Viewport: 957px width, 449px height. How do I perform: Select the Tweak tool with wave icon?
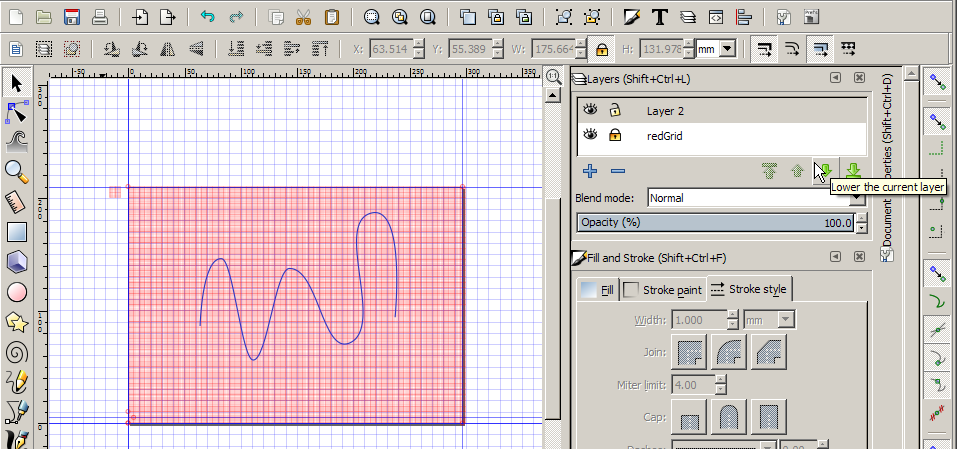pos(16,142)
